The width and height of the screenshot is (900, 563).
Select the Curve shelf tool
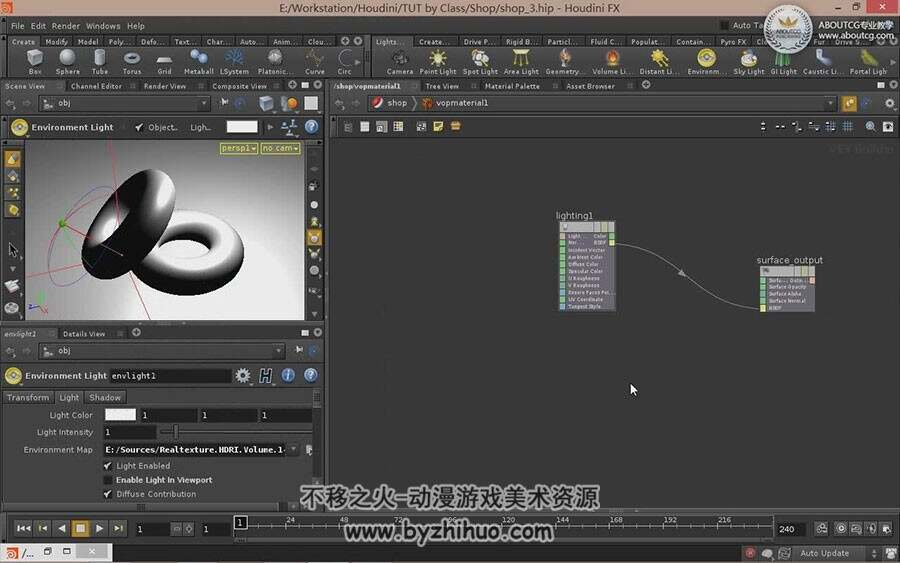coord(315,61)
